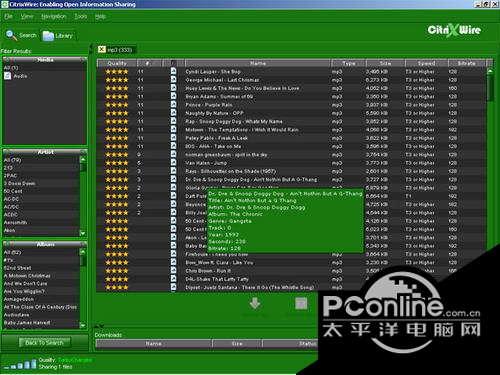Click Artist list scroll up arrow
The image size is (500, 375).
click(x=83, y=159)
